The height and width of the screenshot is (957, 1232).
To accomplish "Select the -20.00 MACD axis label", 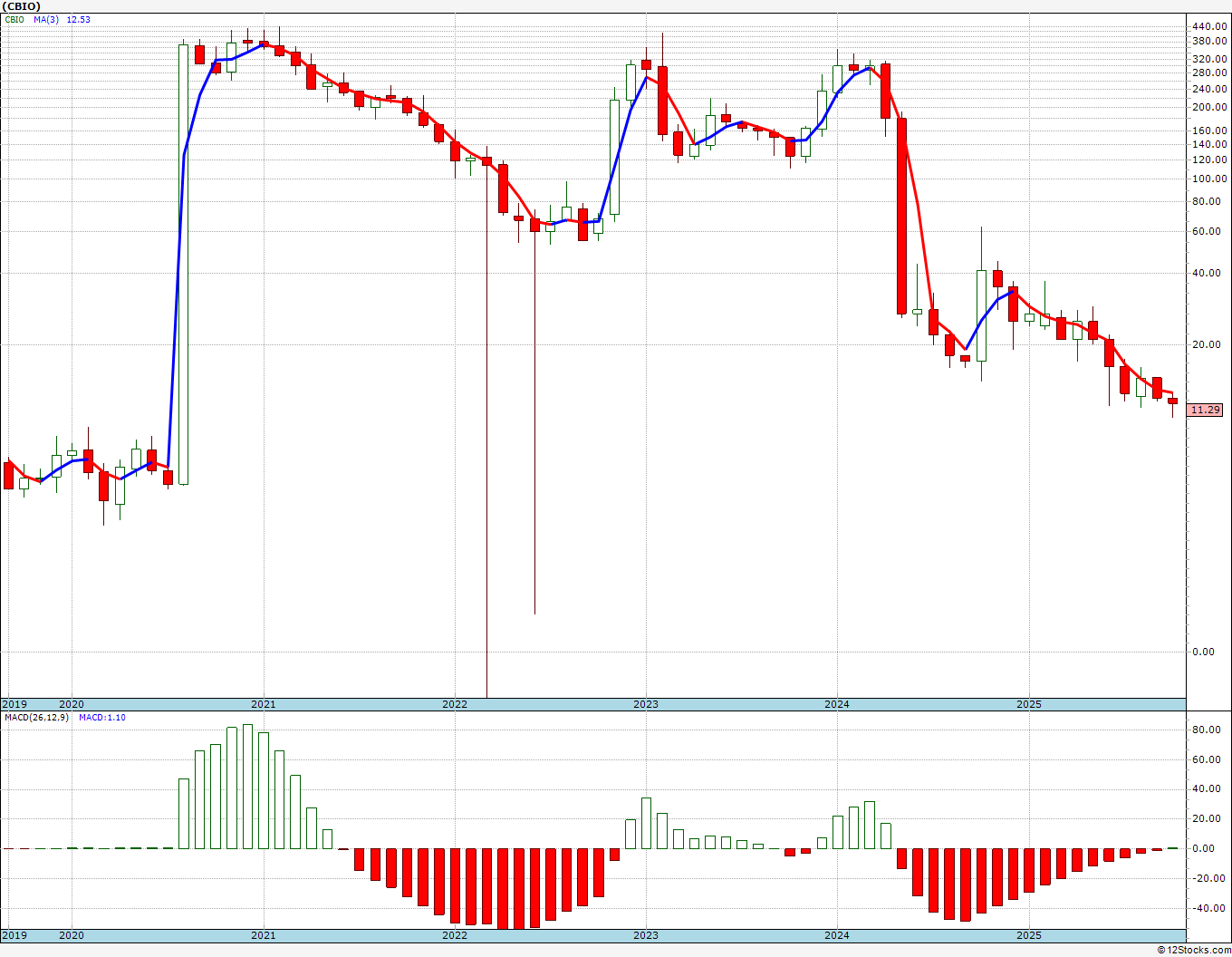I will pyautogui.click(x=1211, y=878).
